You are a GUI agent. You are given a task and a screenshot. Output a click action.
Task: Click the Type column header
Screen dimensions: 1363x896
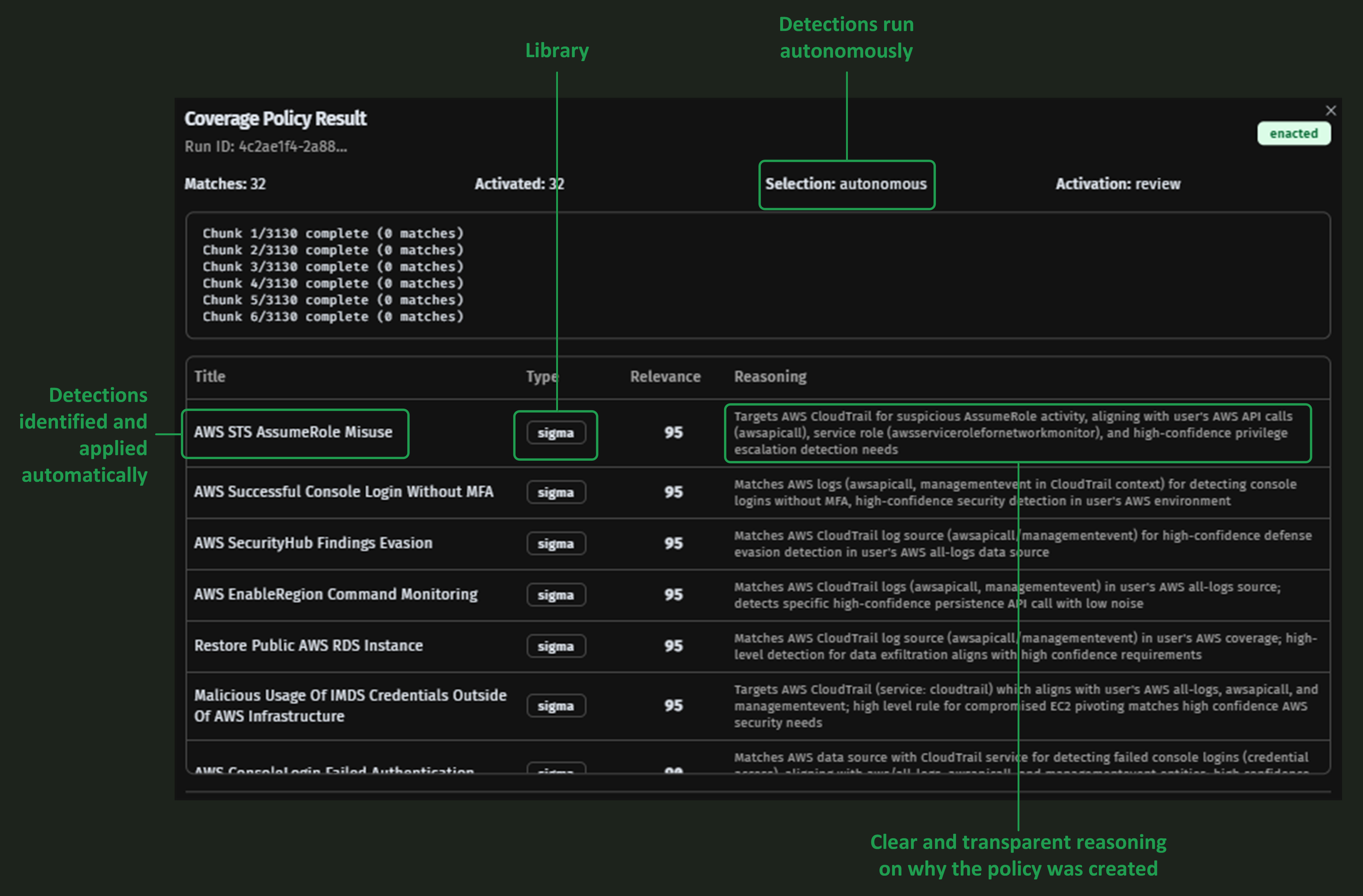click(541, 377)
